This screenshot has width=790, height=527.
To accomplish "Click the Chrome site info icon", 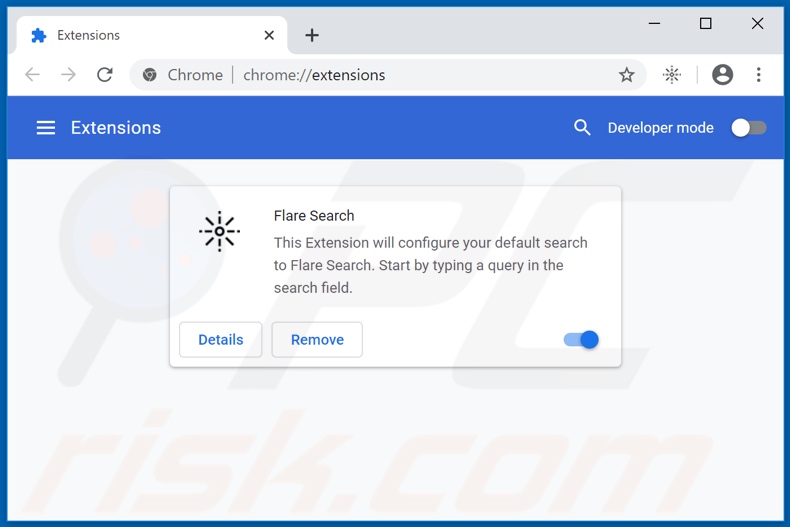I will (x=150, y=75).
